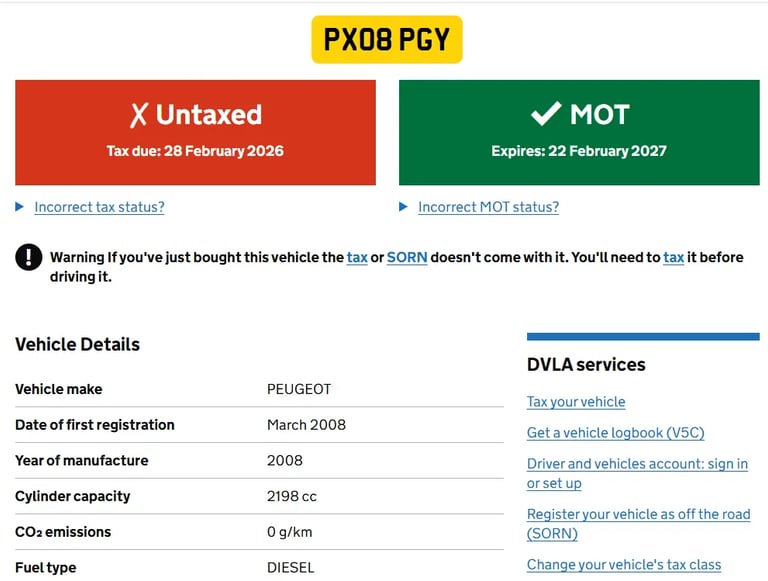Click 'Date of first registration' label
The image size is (768, 581).
tap(95, 425)
